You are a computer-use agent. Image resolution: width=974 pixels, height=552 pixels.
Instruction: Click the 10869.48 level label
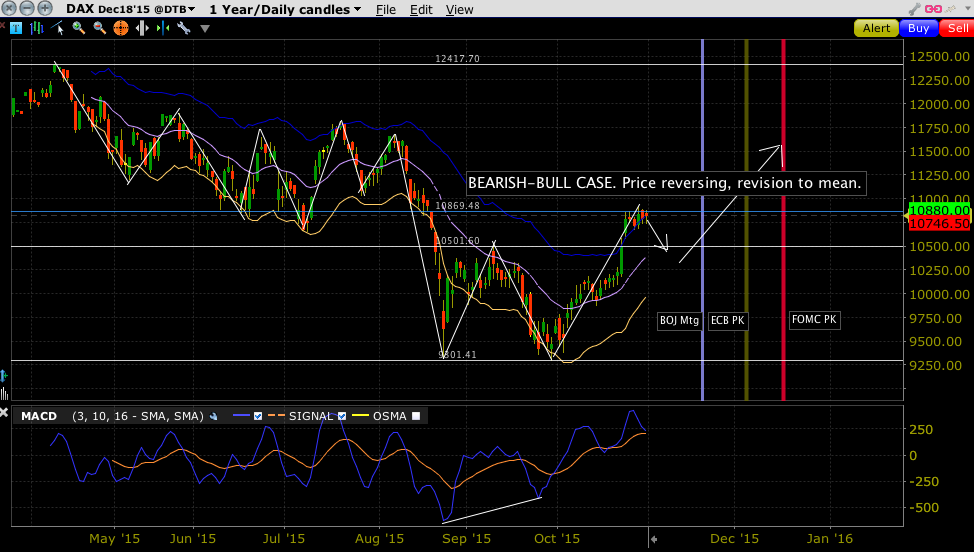pyautogui.click(x=457, y=206)
